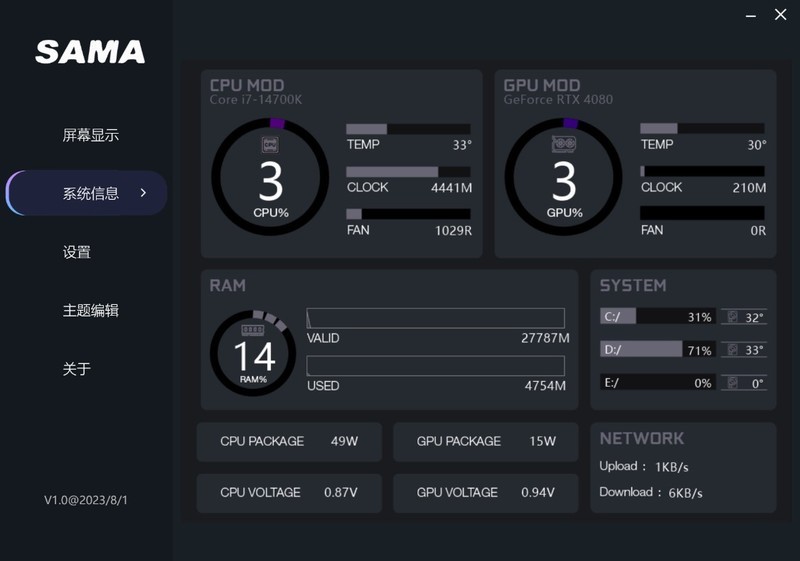
Task: Click the disk temperature icon on the E:/ row
Action: [x=732, y=382]
